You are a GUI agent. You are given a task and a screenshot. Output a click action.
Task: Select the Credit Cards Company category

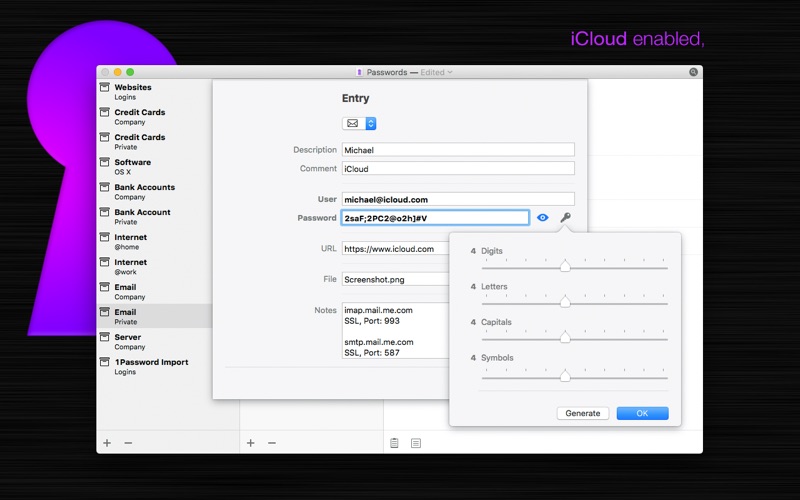tap(154, 117)
